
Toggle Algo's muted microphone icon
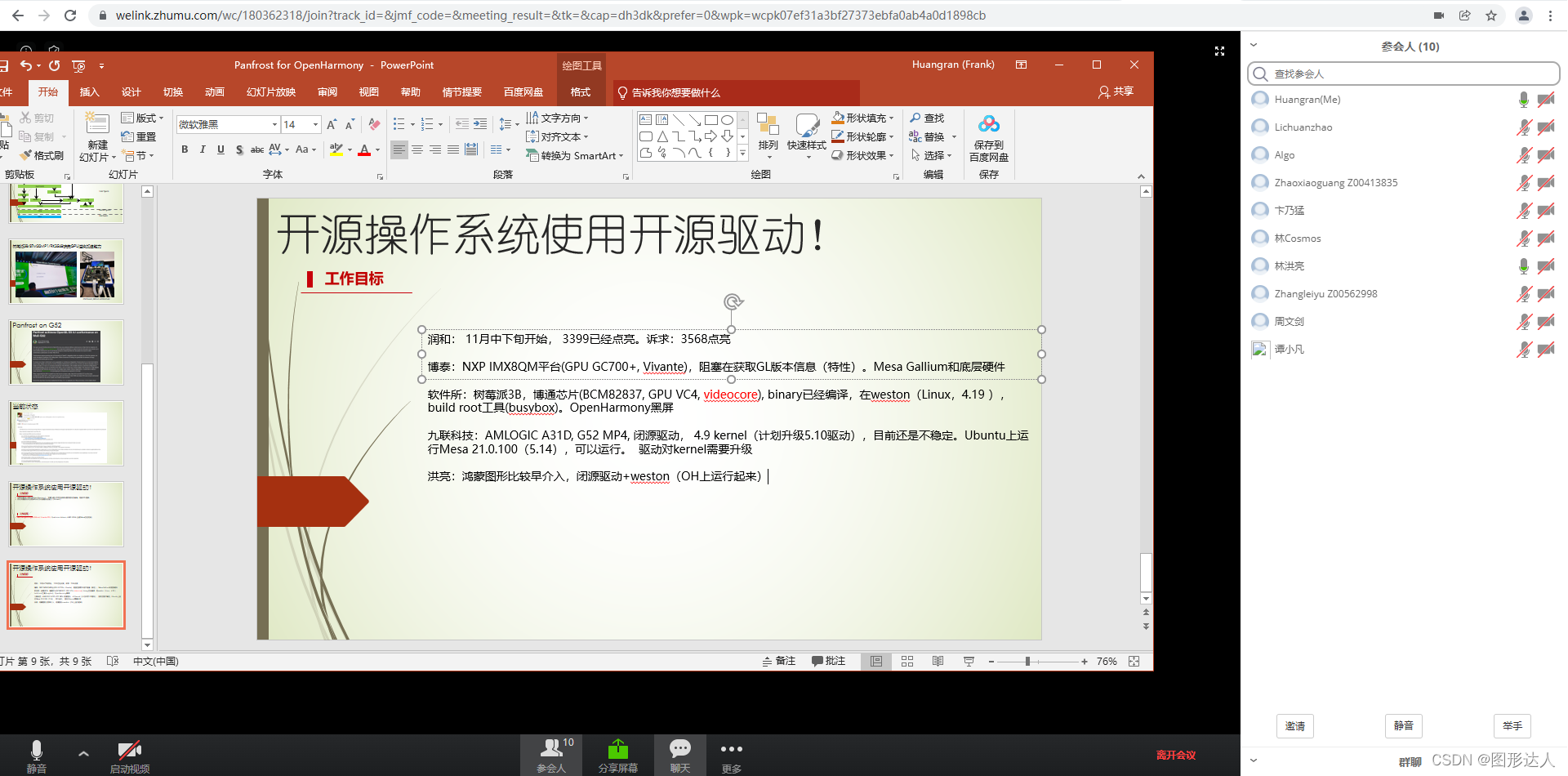click(x=1523, y=155)
